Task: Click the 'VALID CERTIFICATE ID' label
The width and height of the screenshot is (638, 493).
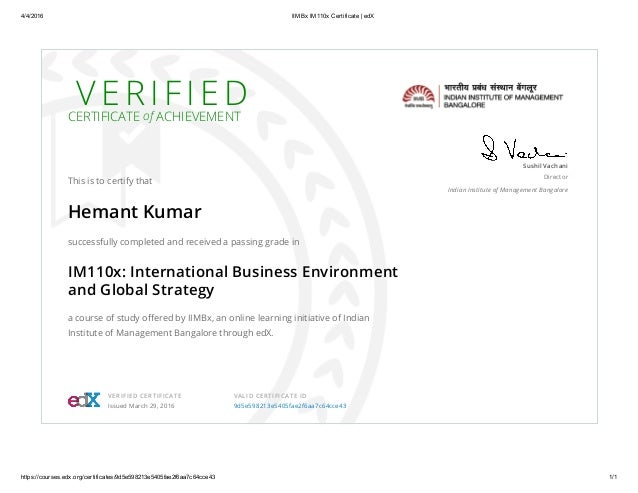Action: (x=270, y=395)
